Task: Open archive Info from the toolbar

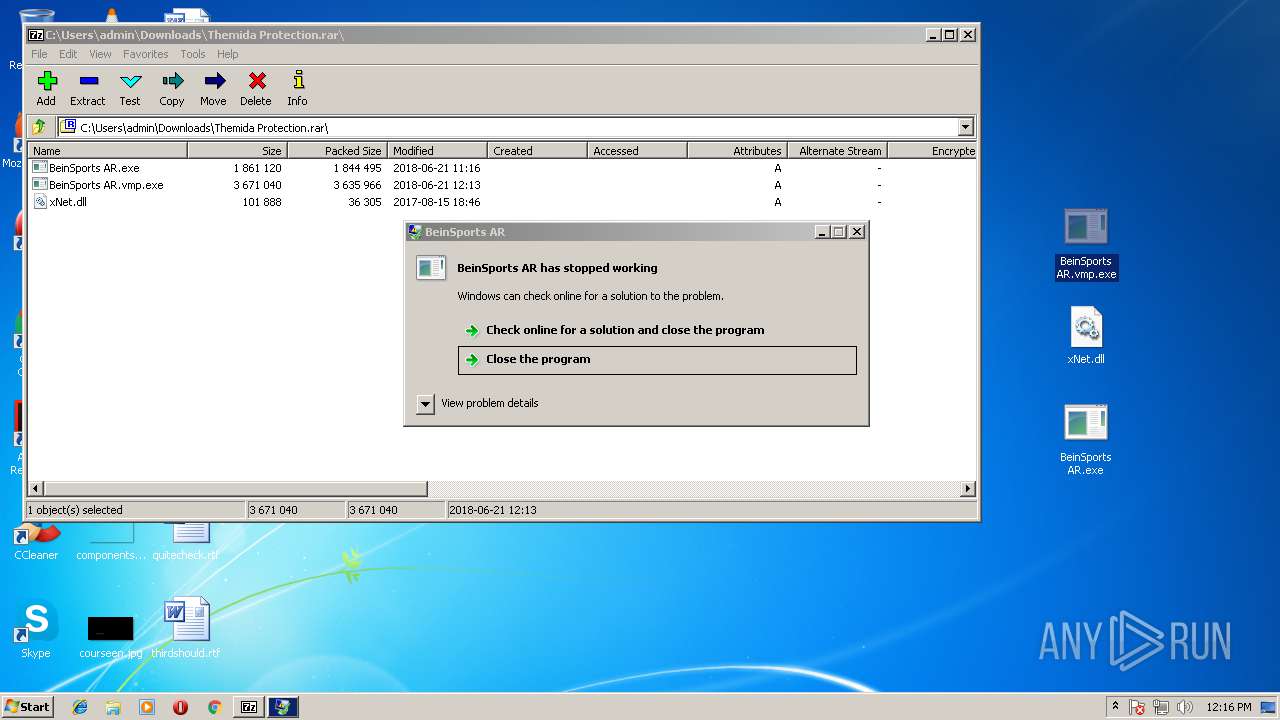Action: [x=297, y=88]
